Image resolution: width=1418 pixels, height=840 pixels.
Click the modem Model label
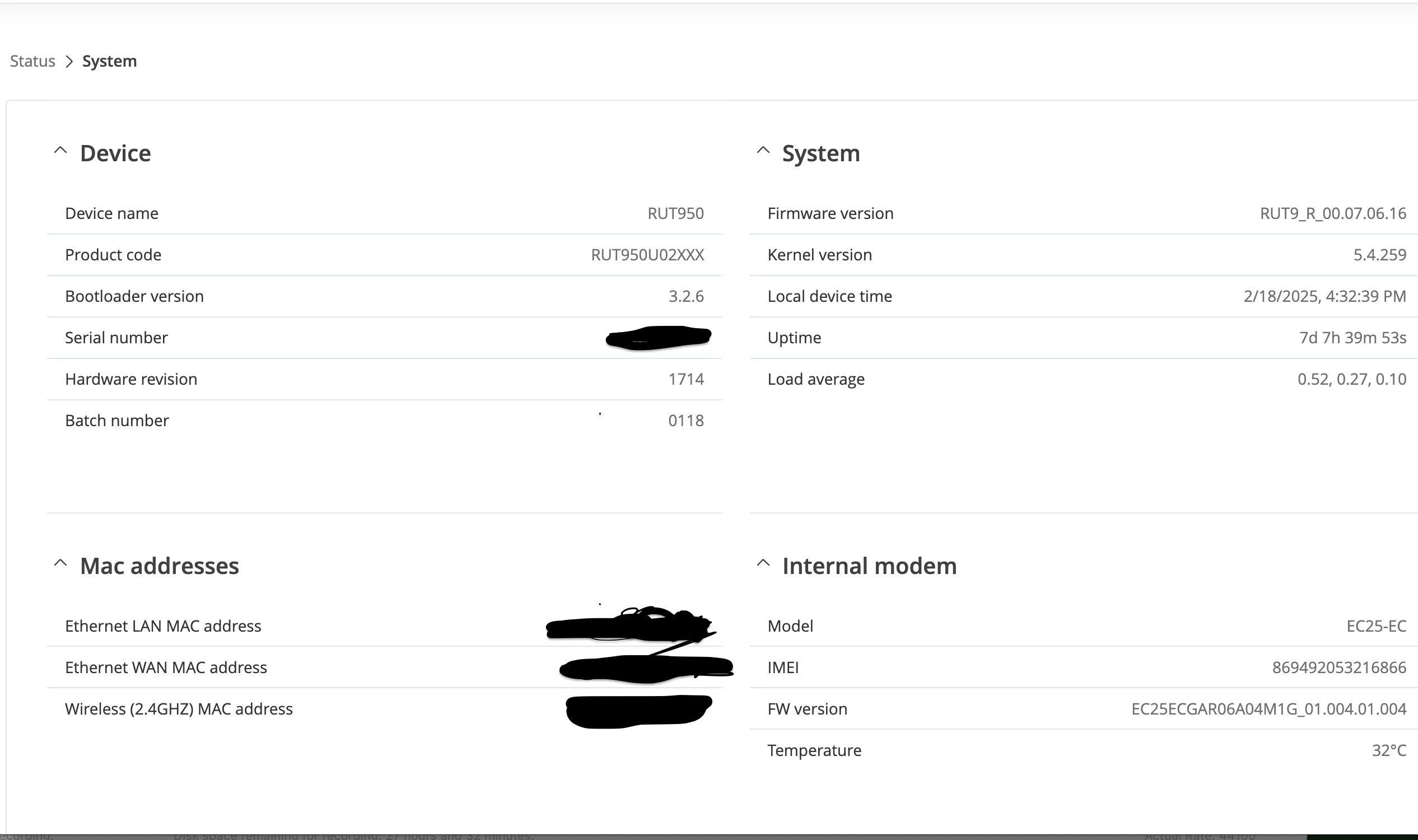click(790, 626)
